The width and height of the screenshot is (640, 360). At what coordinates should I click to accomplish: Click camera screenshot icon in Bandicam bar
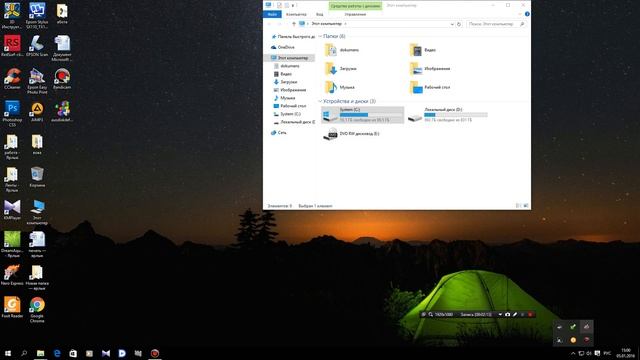[x=507, y=314]
